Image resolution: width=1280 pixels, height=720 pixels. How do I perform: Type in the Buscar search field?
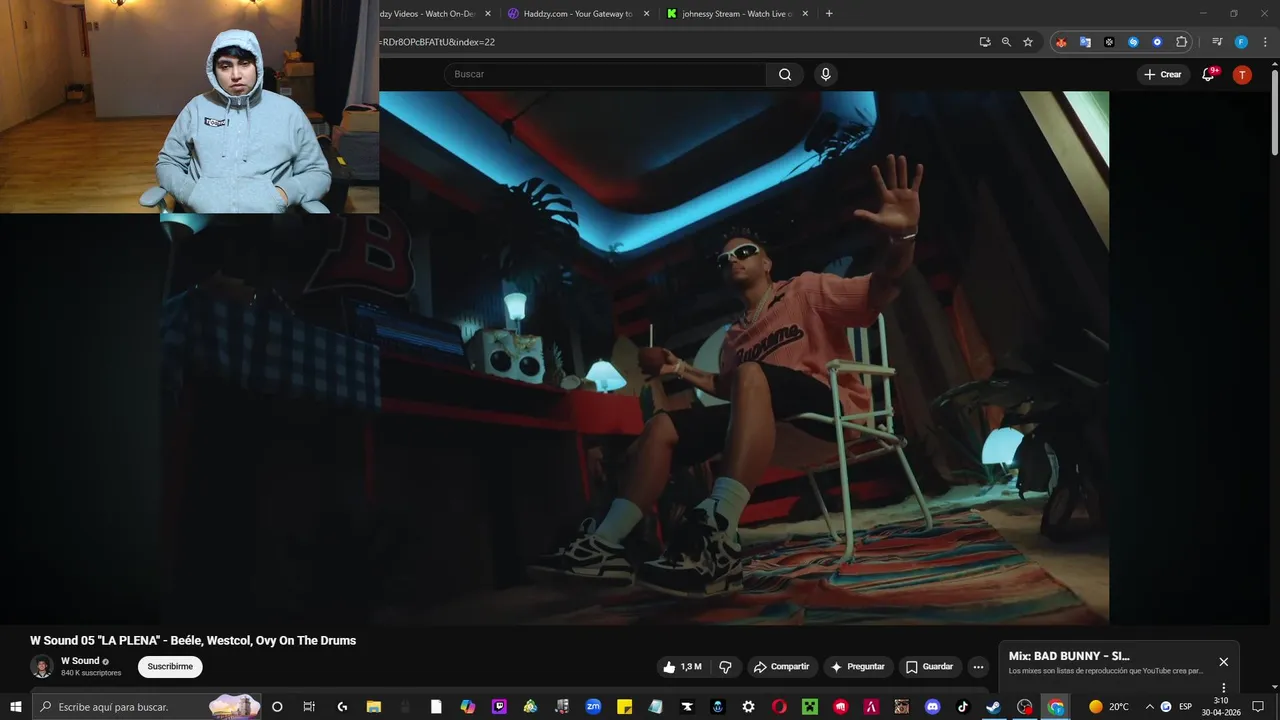pyautogui.click(x=605, y=74)
